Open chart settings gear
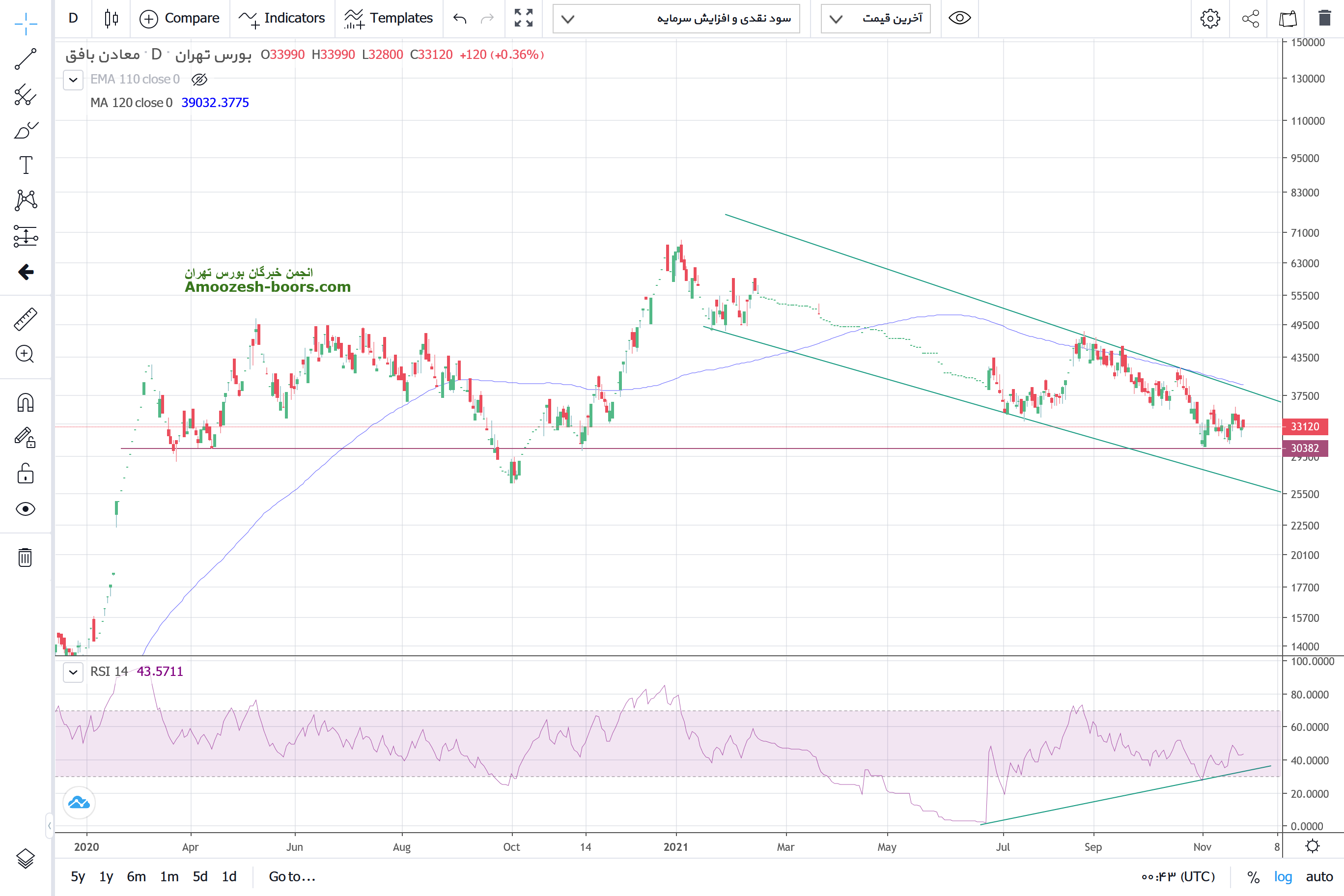This screenshot has width=1344, height=896. point(1210,18)
